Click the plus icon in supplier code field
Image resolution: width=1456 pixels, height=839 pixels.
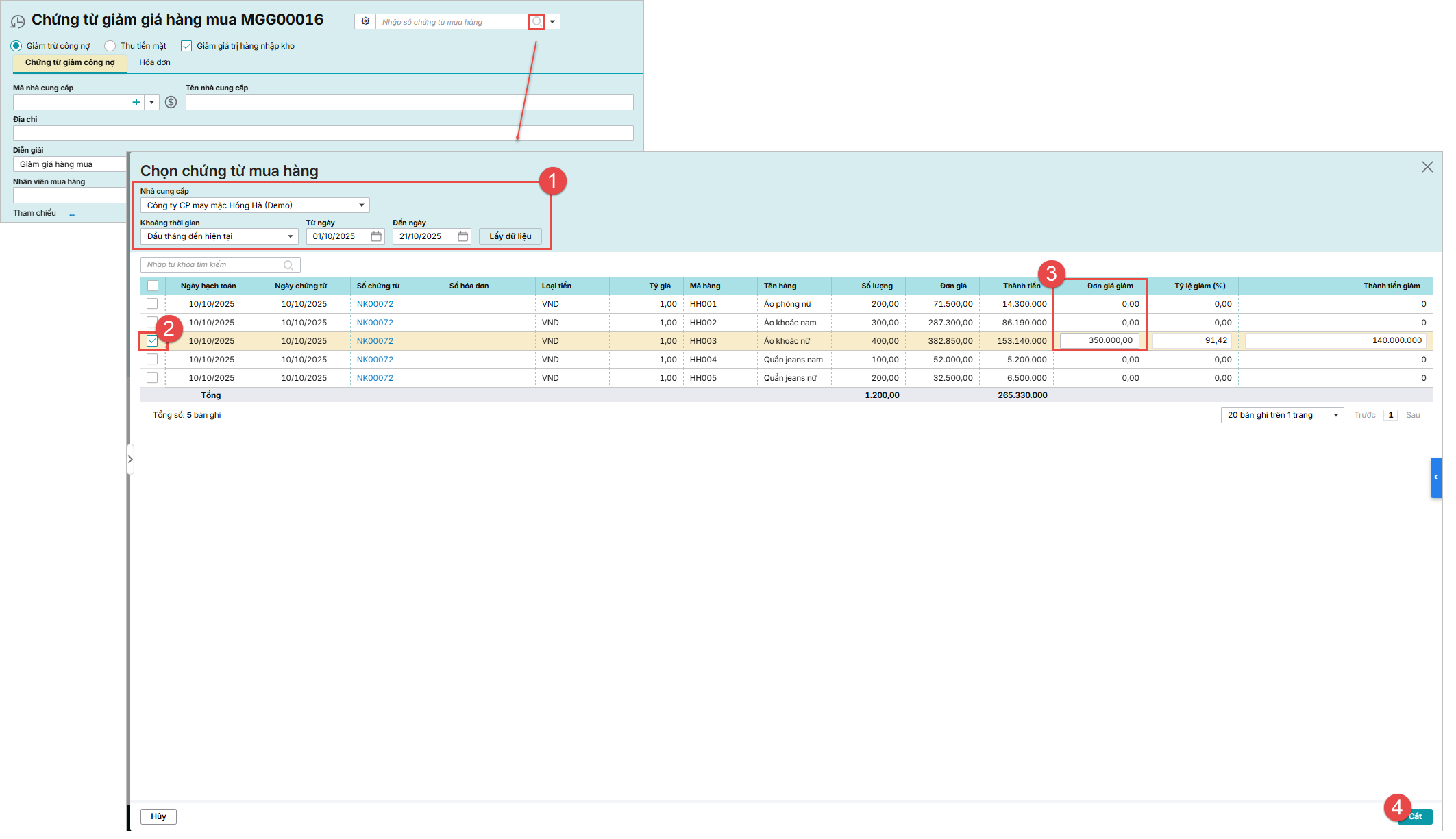pos(136,102)
